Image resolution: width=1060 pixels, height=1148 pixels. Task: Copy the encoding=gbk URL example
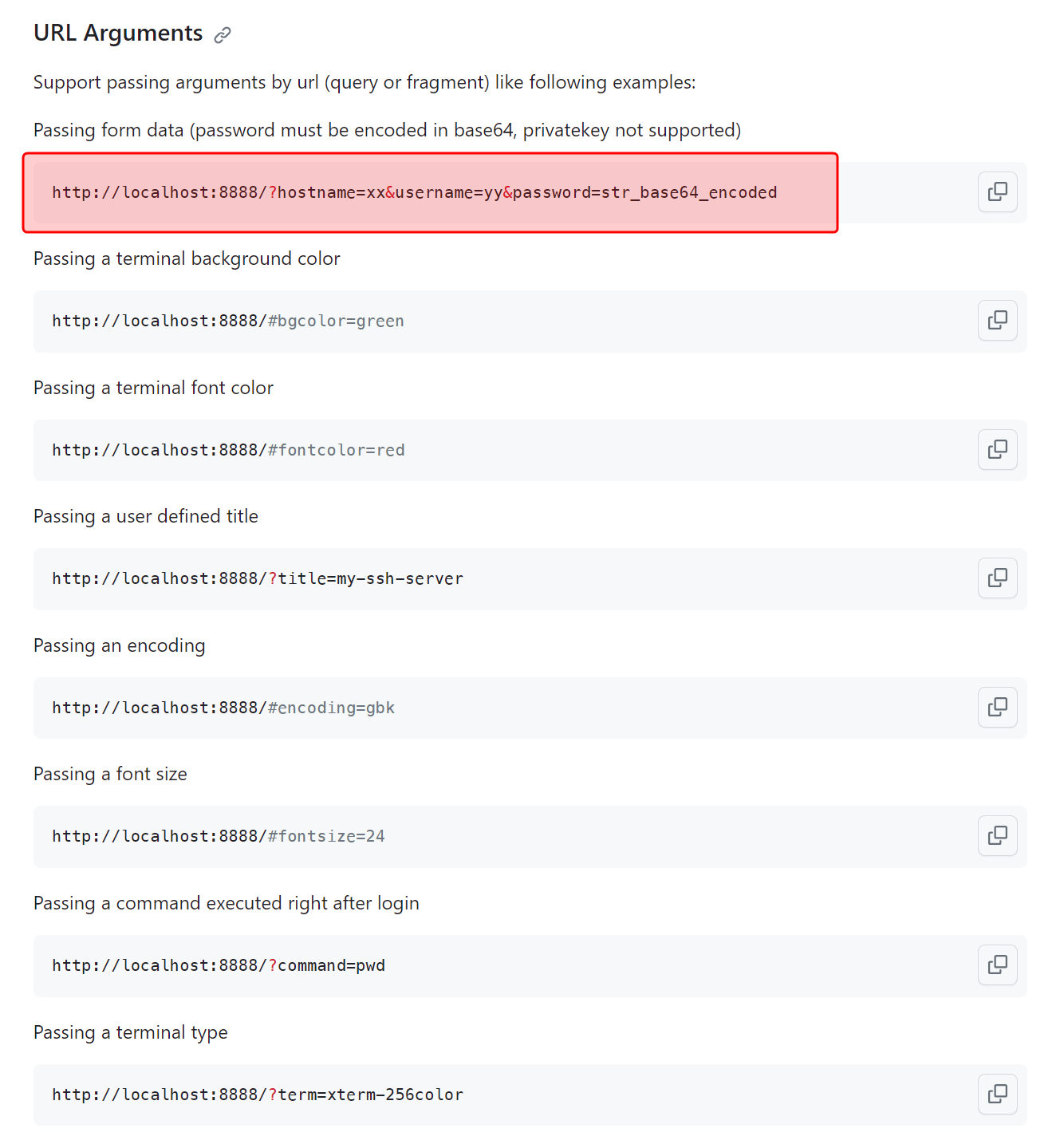pyautogui.click(x=997, y=708)
